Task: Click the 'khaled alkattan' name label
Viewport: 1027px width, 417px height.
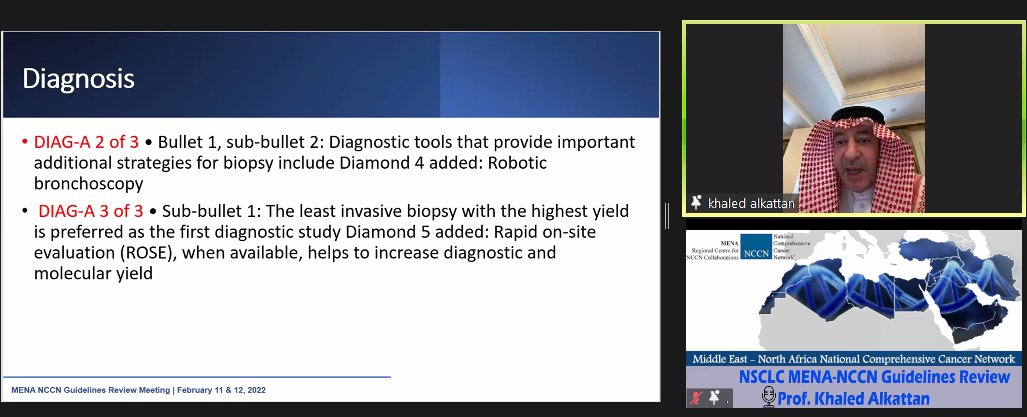Action: 751,204
